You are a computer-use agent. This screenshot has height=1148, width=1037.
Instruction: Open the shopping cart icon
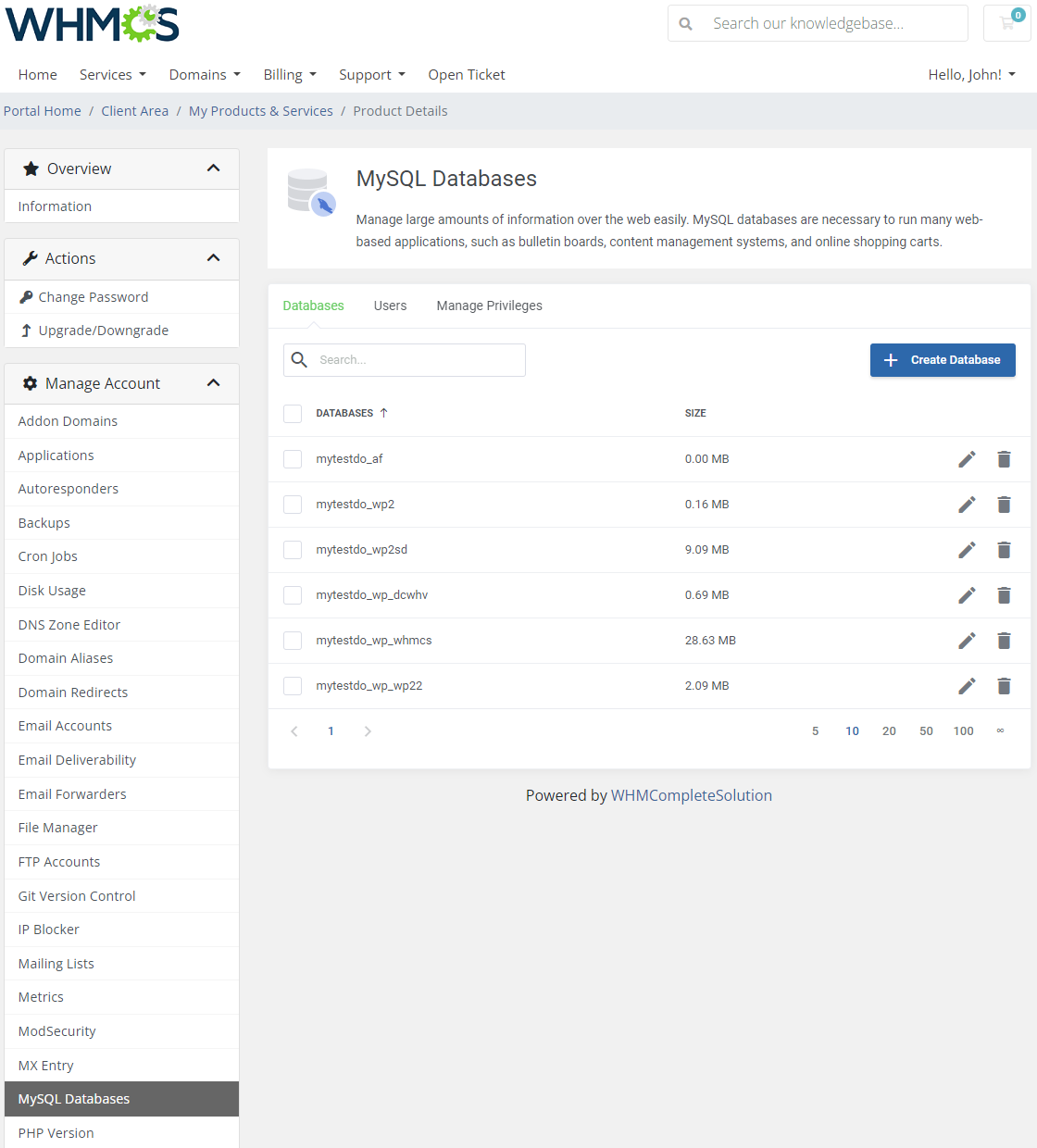tap(1007, 23)
